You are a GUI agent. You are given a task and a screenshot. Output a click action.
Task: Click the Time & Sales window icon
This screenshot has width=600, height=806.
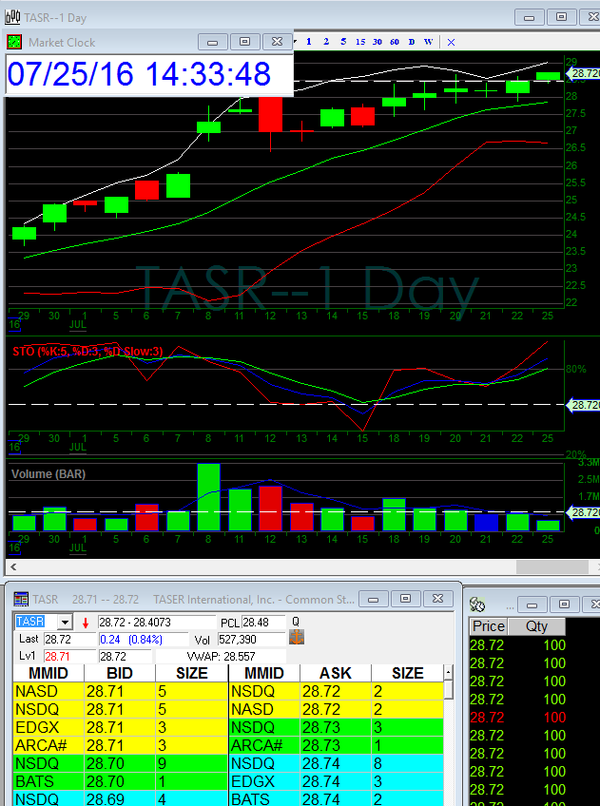pyautogui.click(x=478, y=605)
